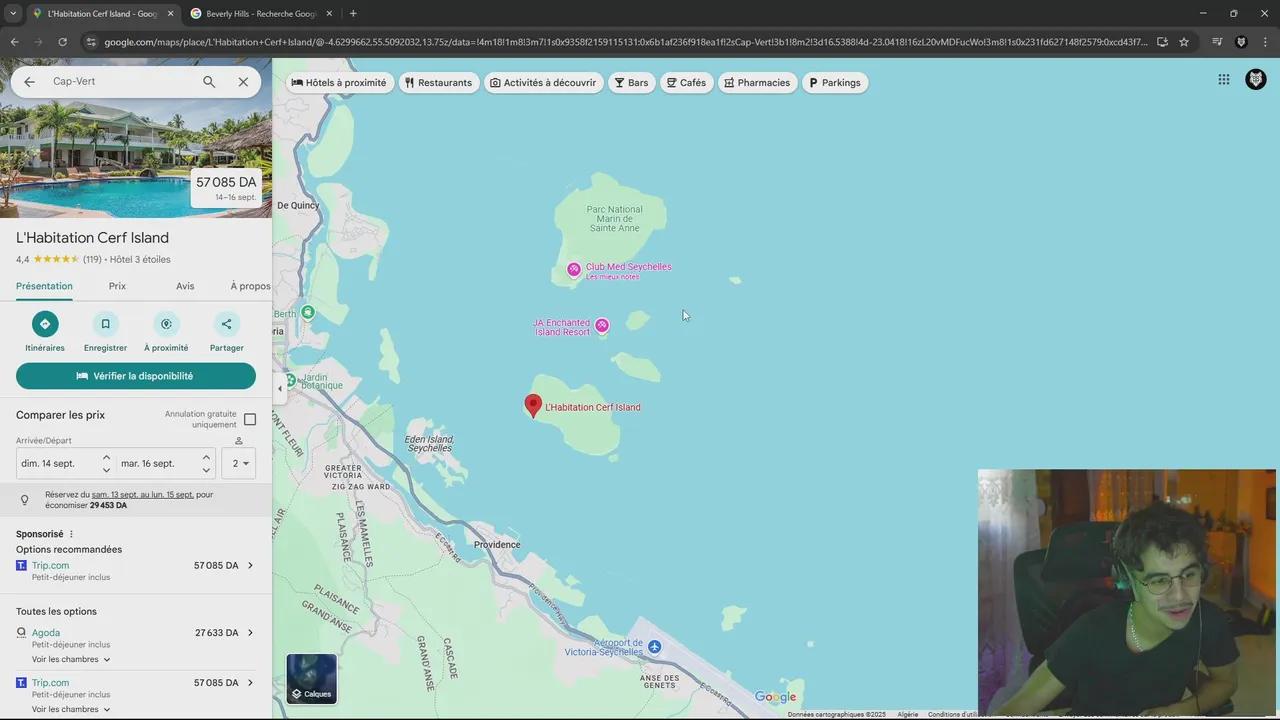The image size is (1280, 720).
Task: Open the Sponsorisé info three-dot menu
Action: pos(71,534)
